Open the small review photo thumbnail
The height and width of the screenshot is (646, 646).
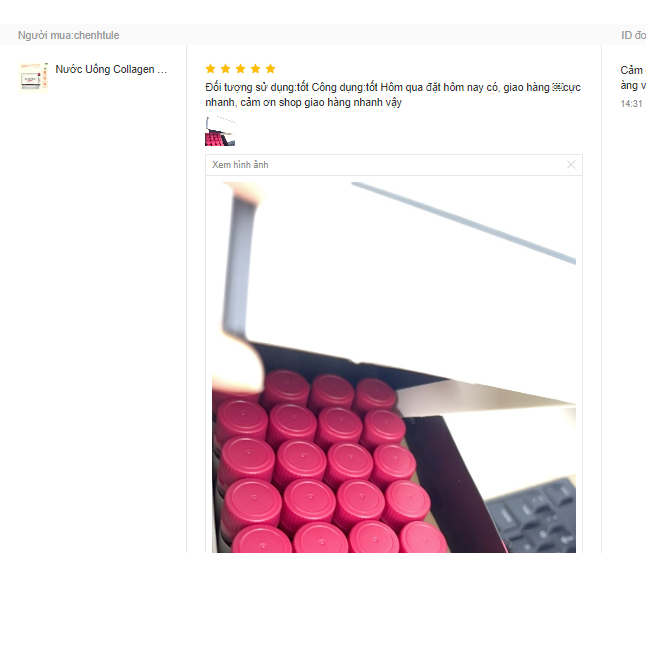click(x=220, y=131)
